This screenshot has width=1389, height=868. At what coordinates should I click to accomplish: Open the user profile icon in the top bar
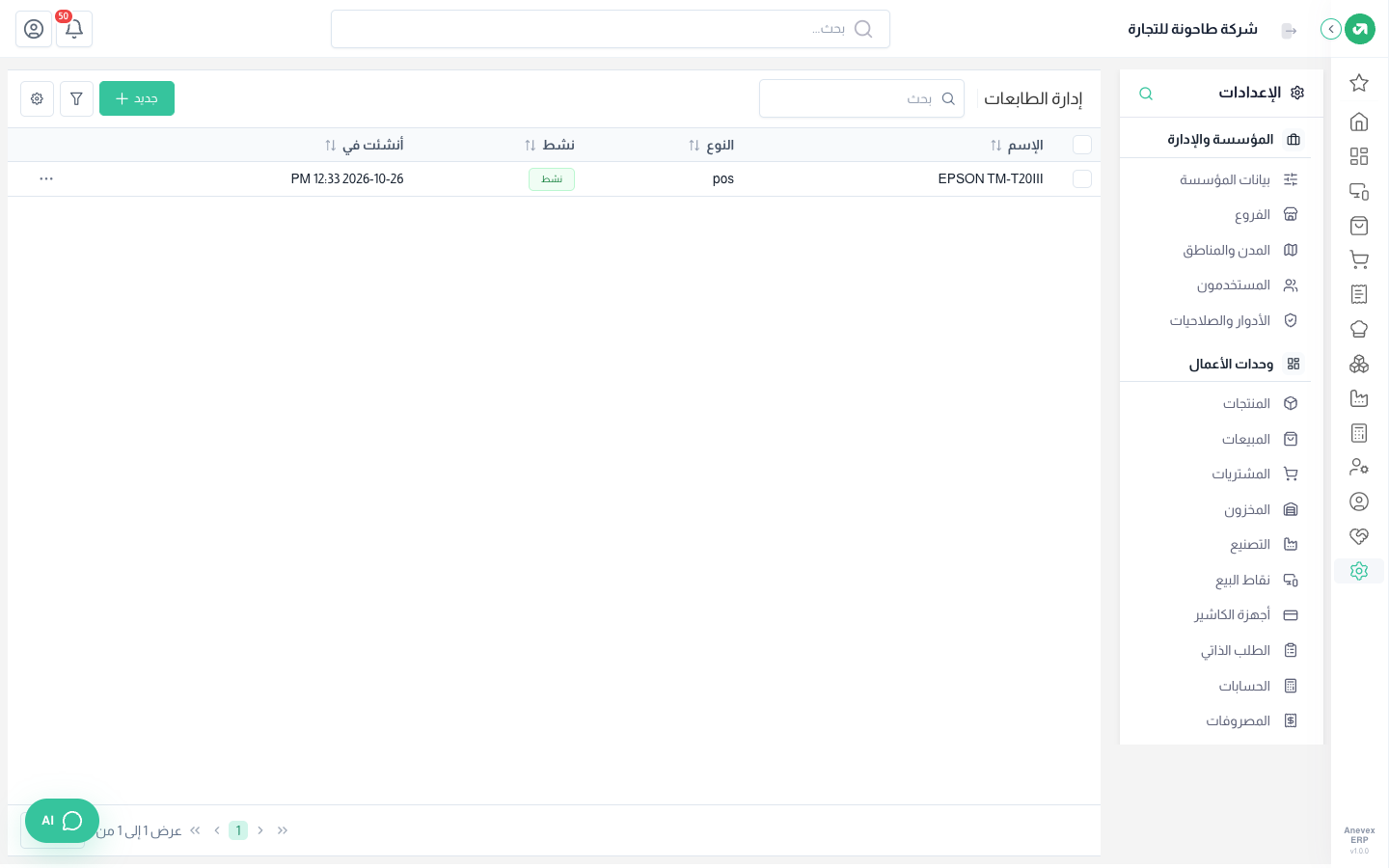34,29
